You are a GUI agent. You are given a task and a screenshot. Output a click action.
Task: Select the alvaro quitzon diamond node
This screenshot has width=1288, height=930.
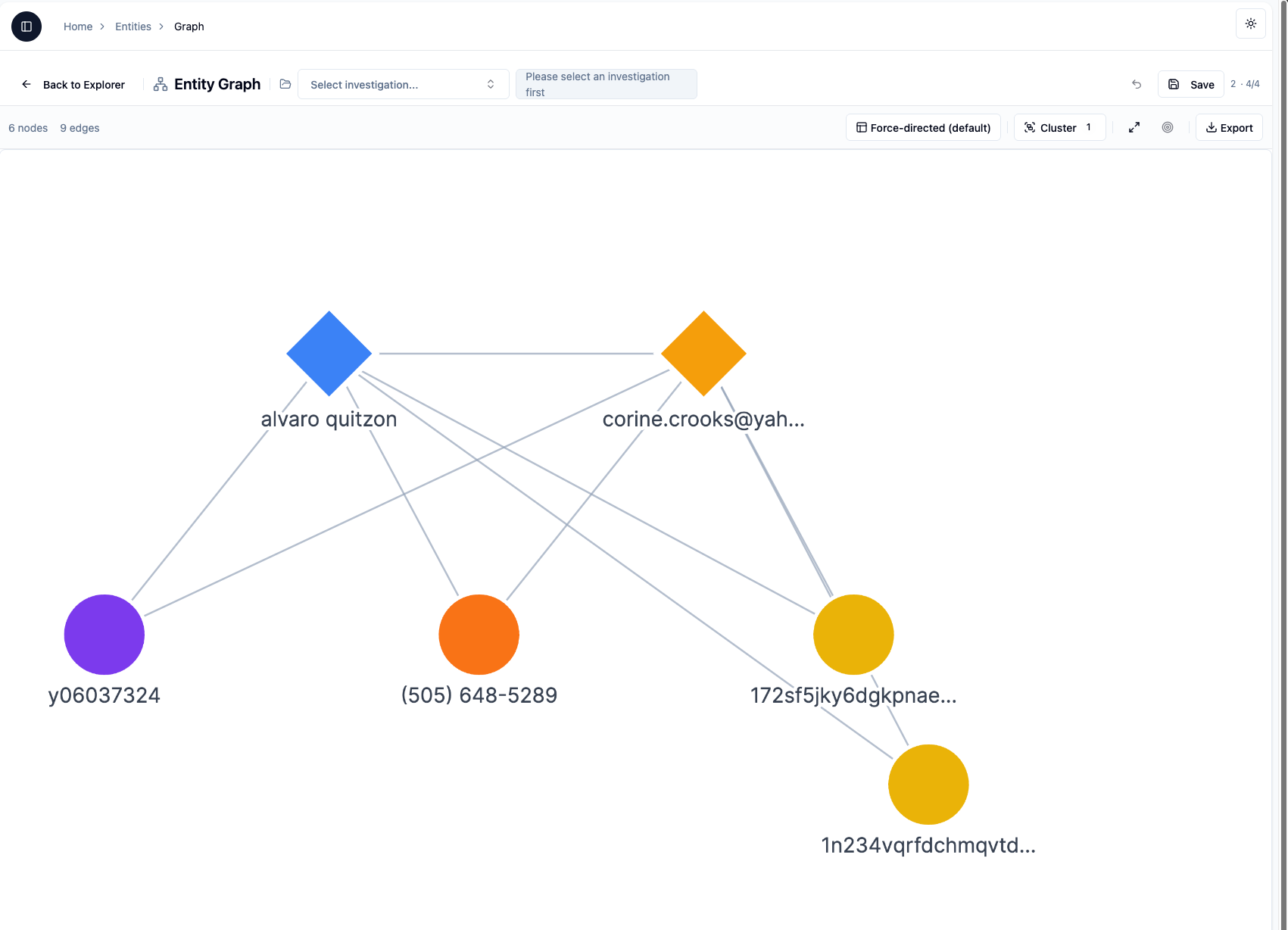(x=329, y=353)
